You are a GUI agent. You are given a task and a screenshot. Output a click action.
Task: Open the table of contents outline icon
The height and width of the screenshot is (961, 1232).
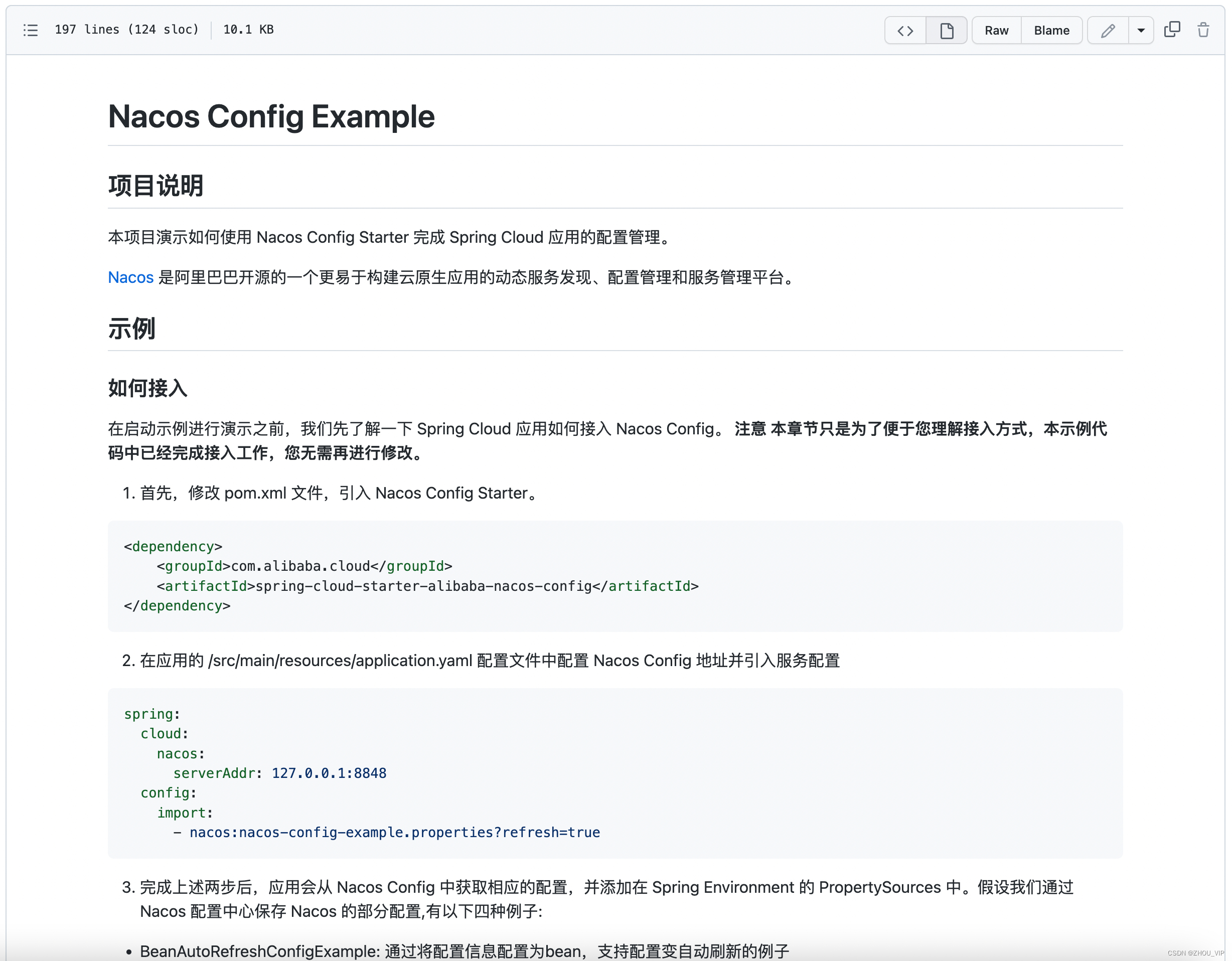click(31, 30)
